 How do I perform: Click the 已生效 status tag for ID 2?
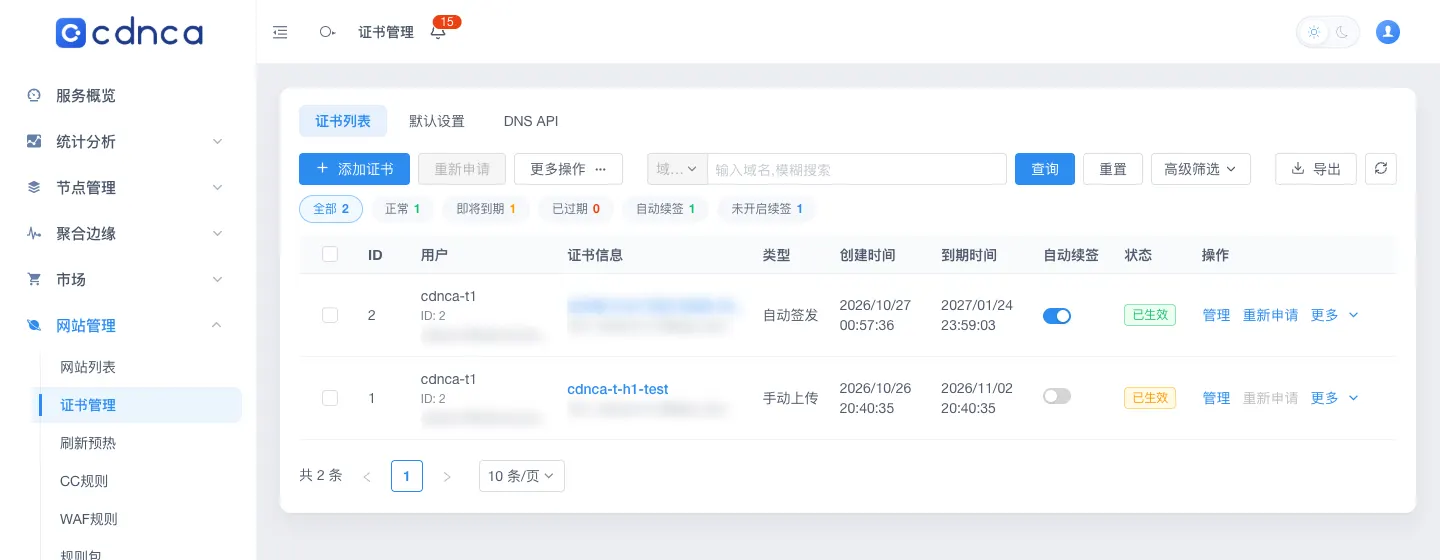(x=1150, y=315)
